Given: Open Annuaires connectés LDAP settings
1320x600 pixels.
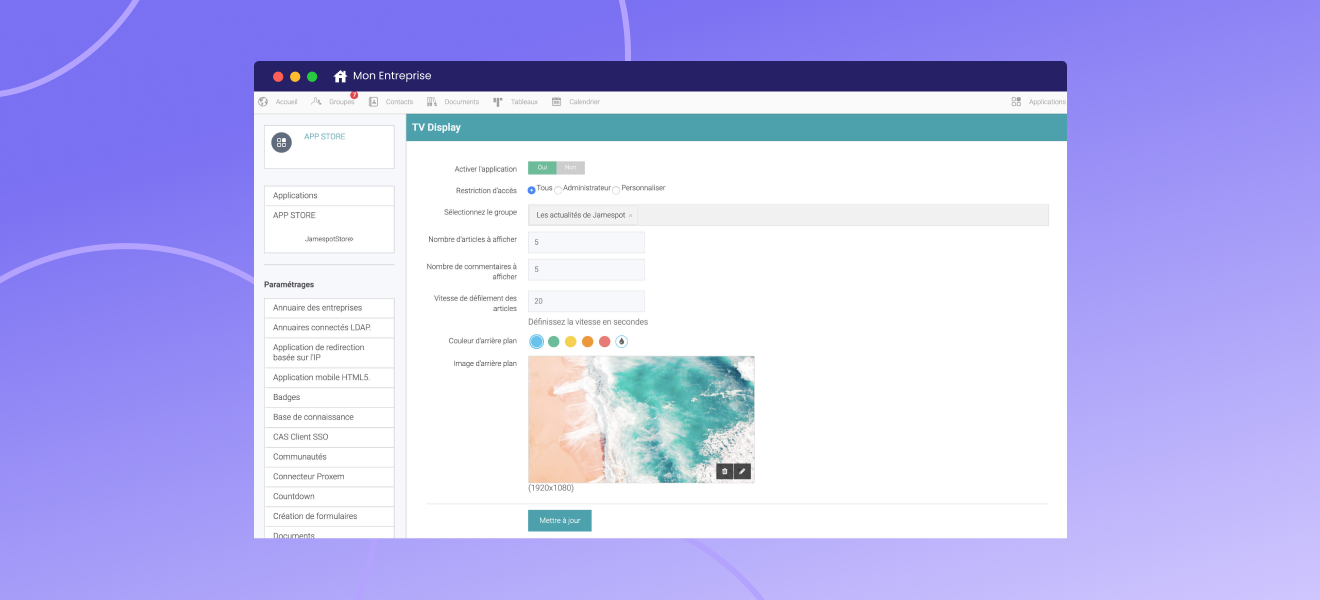Looking at the screenshot, I should point(329,328).
